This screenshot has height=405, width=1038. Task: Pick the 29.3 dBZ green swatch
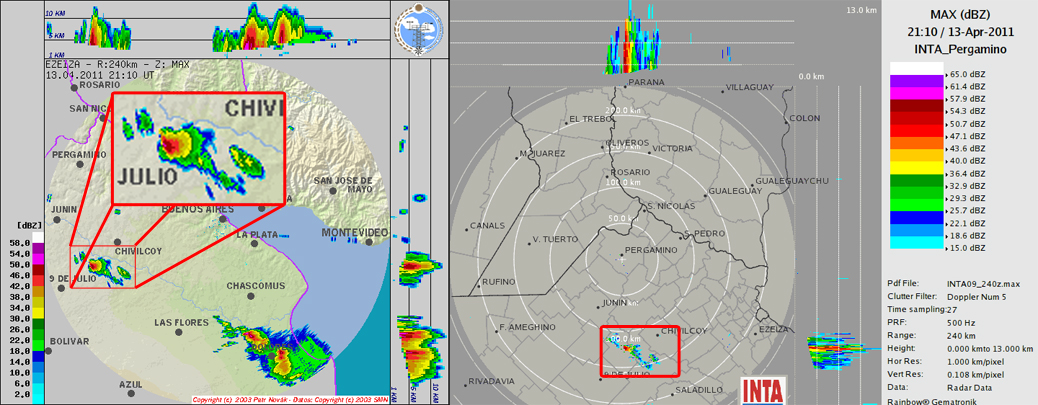916,193
